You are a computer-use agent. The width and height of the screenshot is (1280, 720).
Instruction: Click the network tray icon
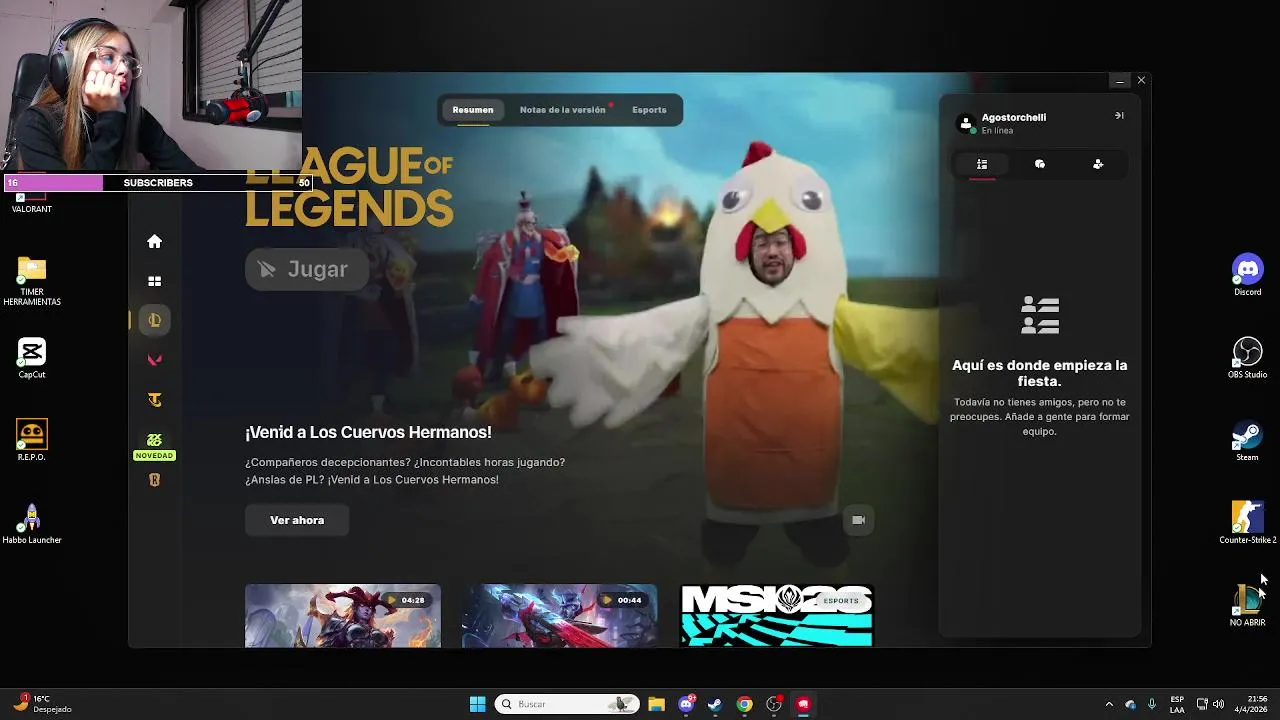point(1202,704)
